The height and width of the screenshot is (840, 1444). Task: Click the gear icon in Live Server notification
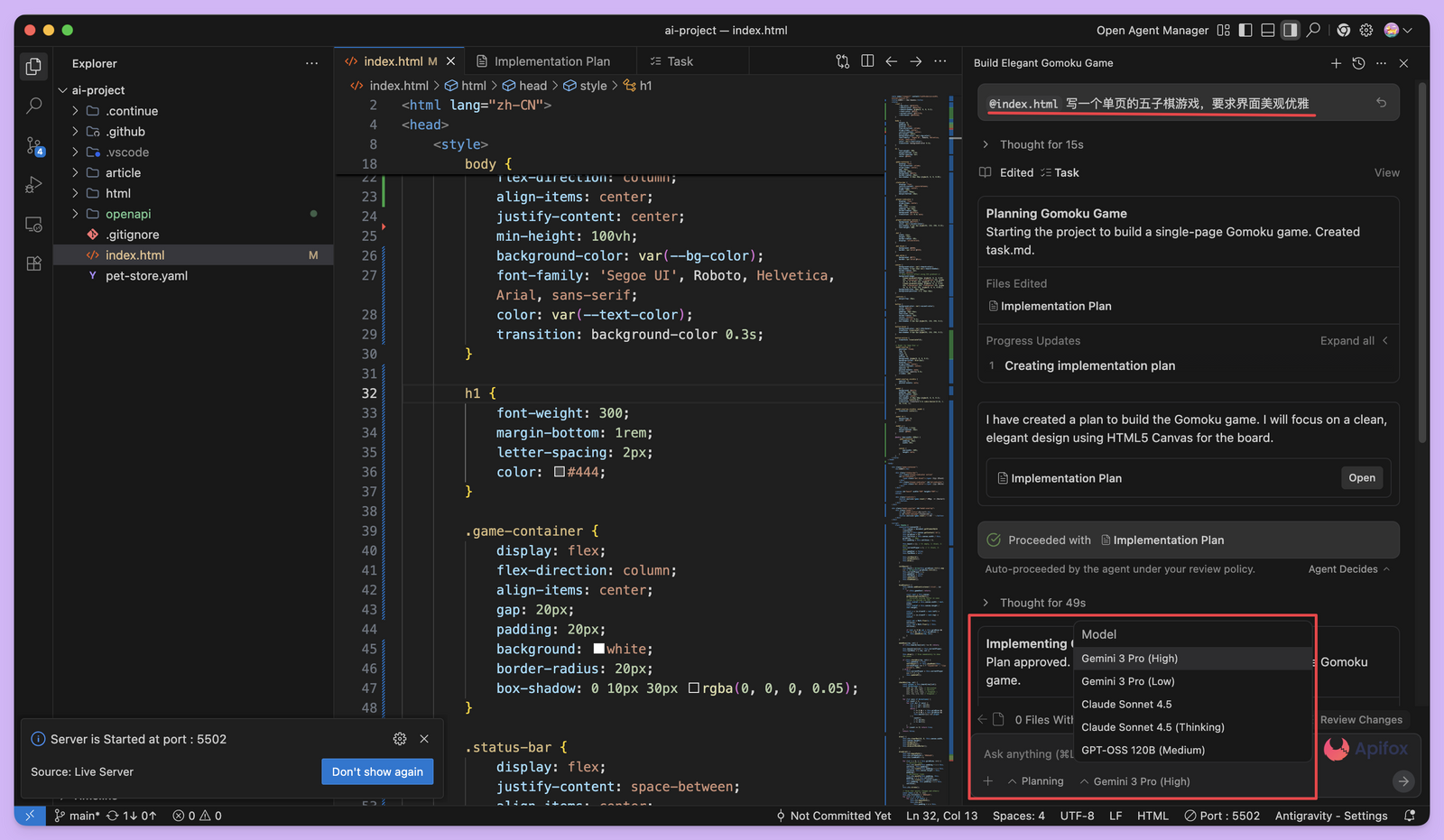point(400,739)
